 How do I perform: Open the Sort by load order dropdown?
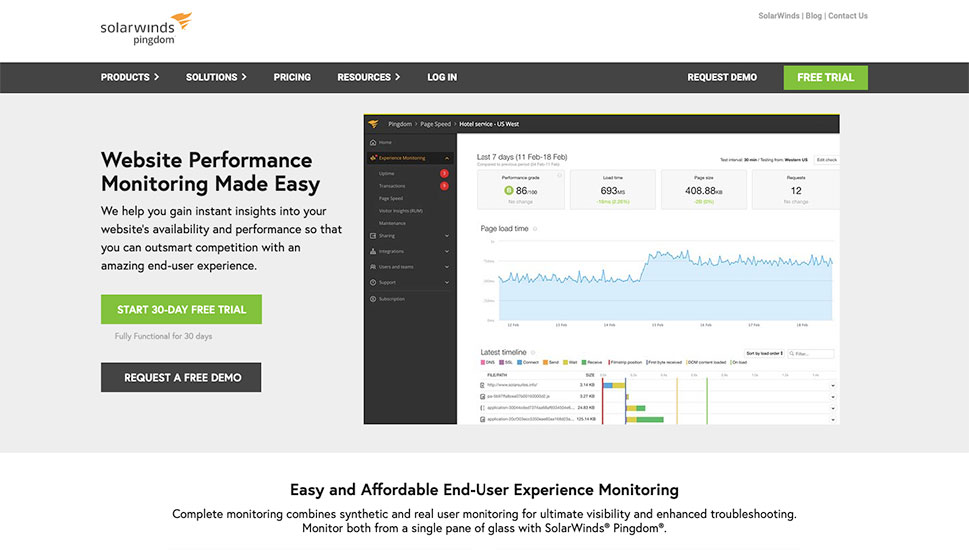tap(764, 353)
